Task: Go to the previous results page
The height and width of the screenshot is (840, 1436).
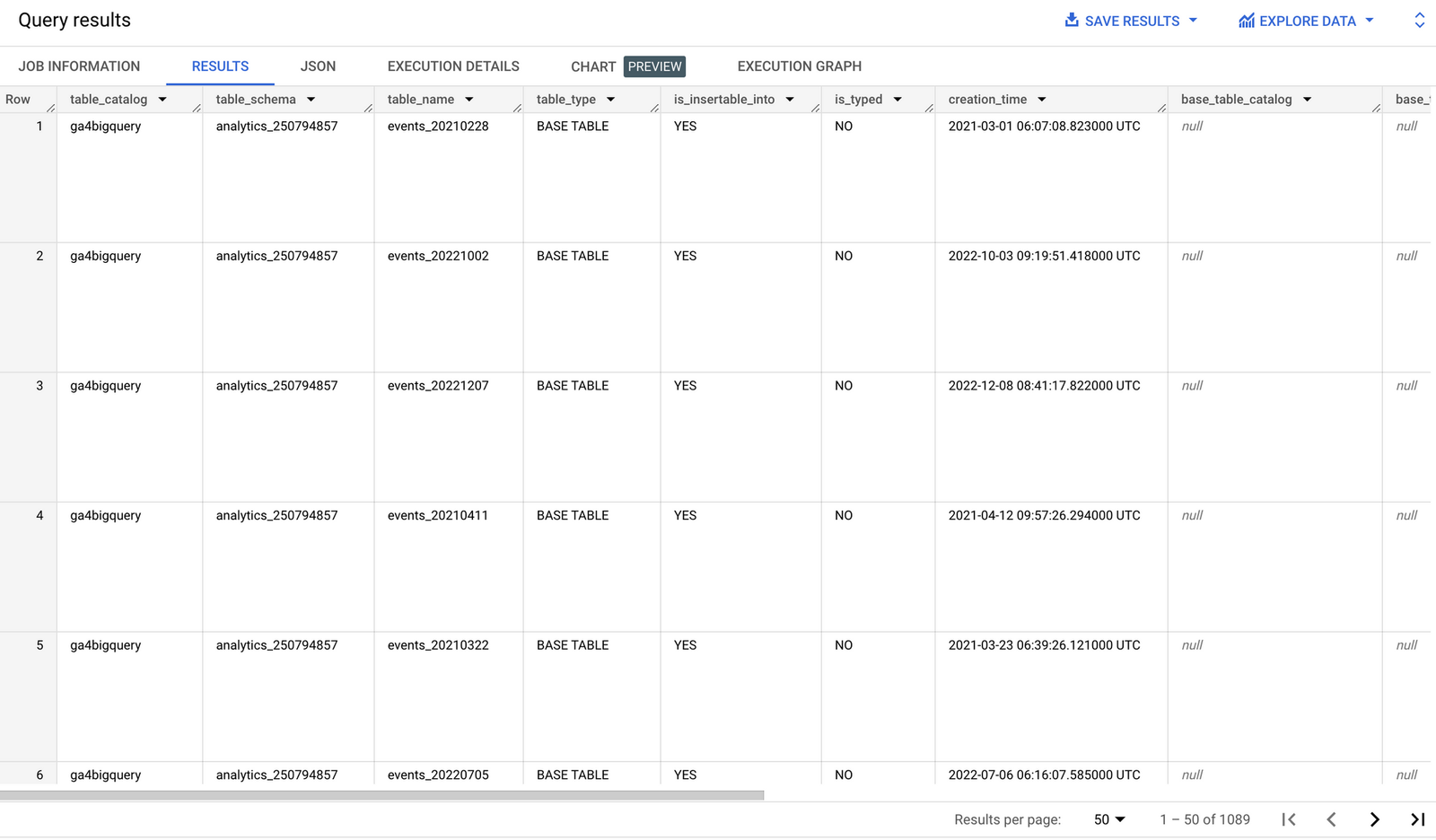Action: point(1331,818)
